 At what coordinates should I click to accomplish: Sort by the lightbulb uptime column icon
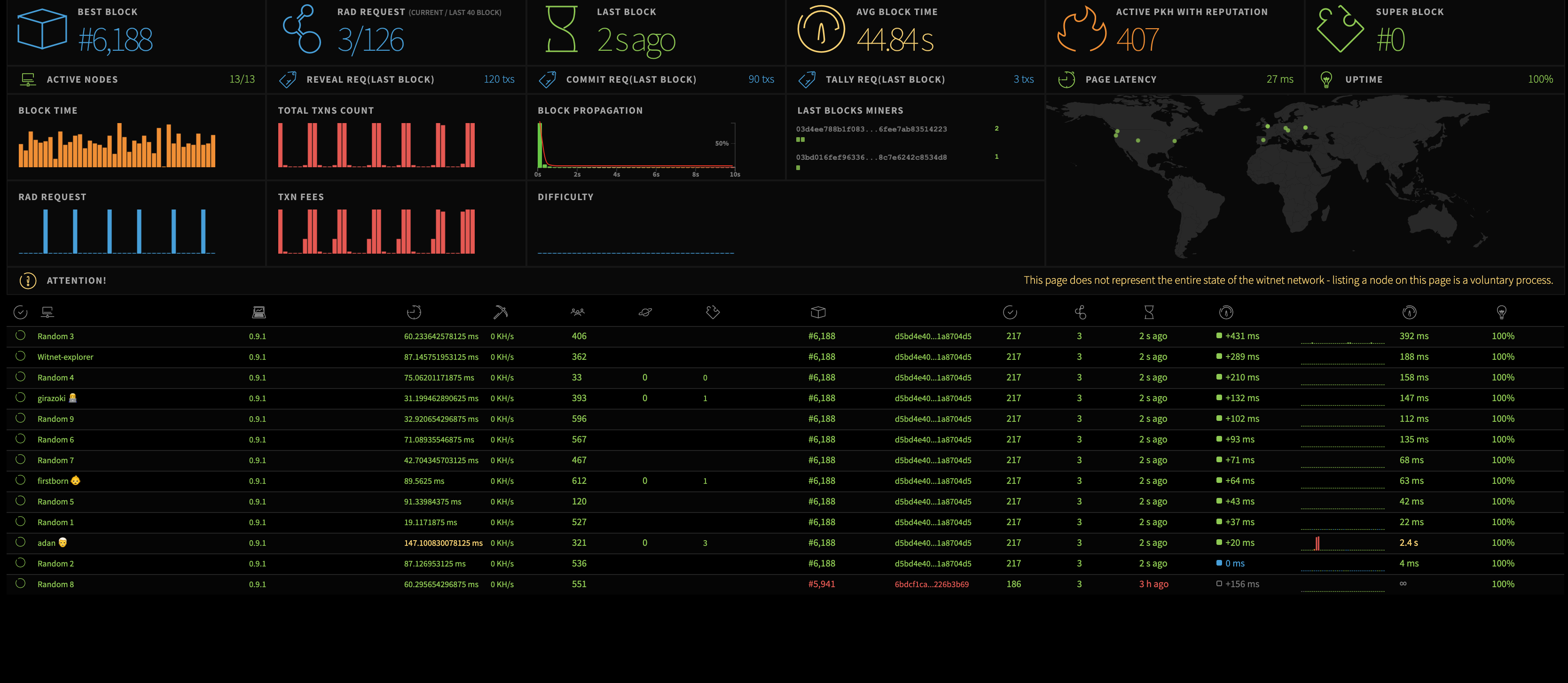coord(1502,312)
